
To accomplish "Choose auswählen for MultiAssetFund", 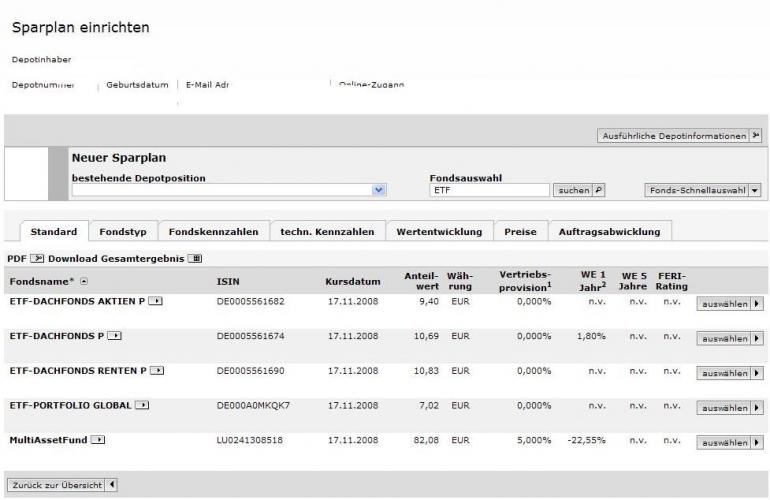I will [x=730, y=442].
